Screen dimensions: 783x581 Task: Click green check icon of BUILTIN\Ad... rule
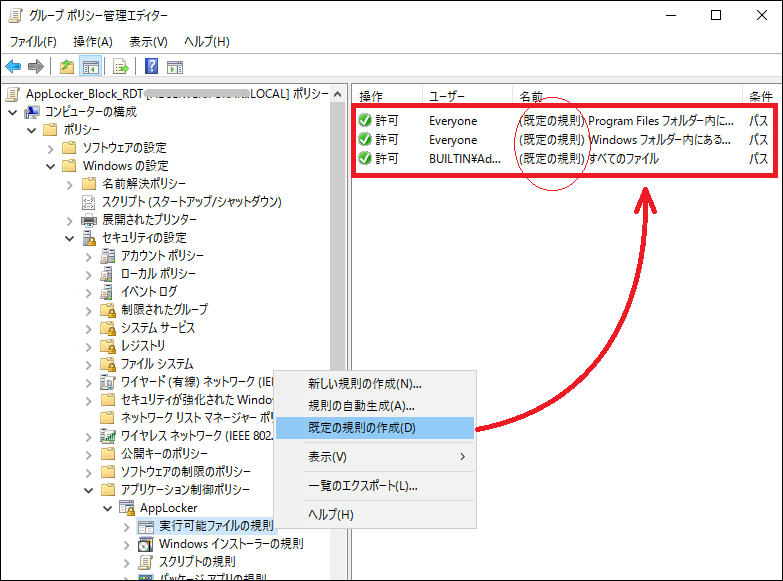click(365, 158)
